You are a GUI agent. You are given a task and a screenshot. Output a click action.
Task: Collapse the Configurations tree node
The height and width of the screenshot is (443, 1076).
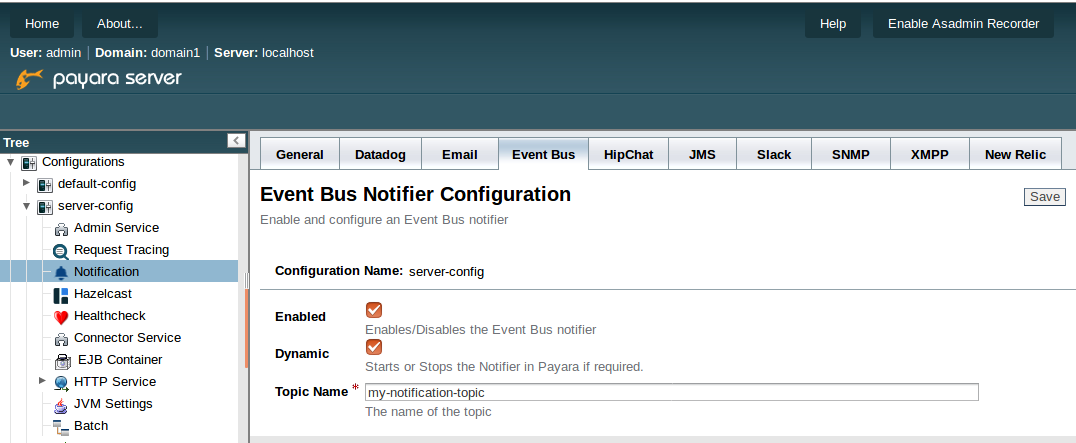pyautogui.click(x=10, y=163)
